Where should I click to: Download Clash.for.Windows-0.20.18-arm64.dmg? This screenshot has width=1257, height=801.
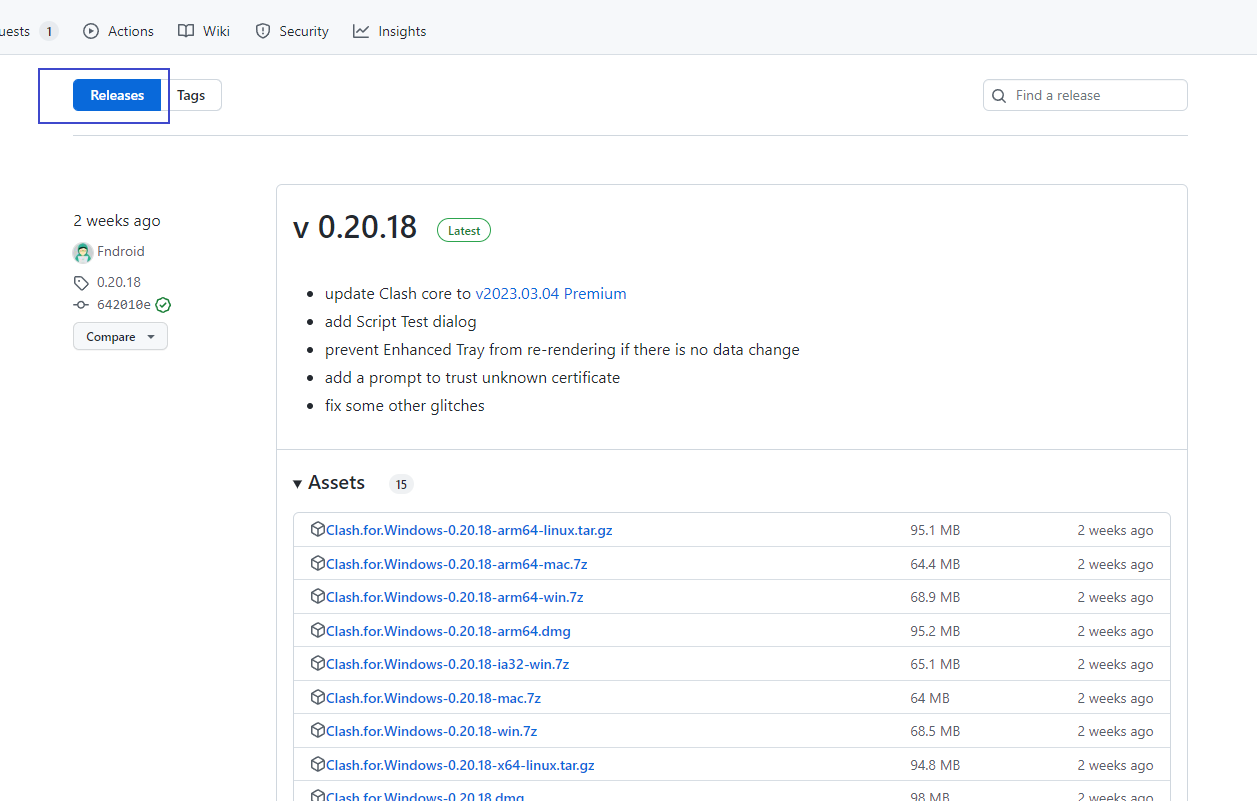[x=448, y=631]
